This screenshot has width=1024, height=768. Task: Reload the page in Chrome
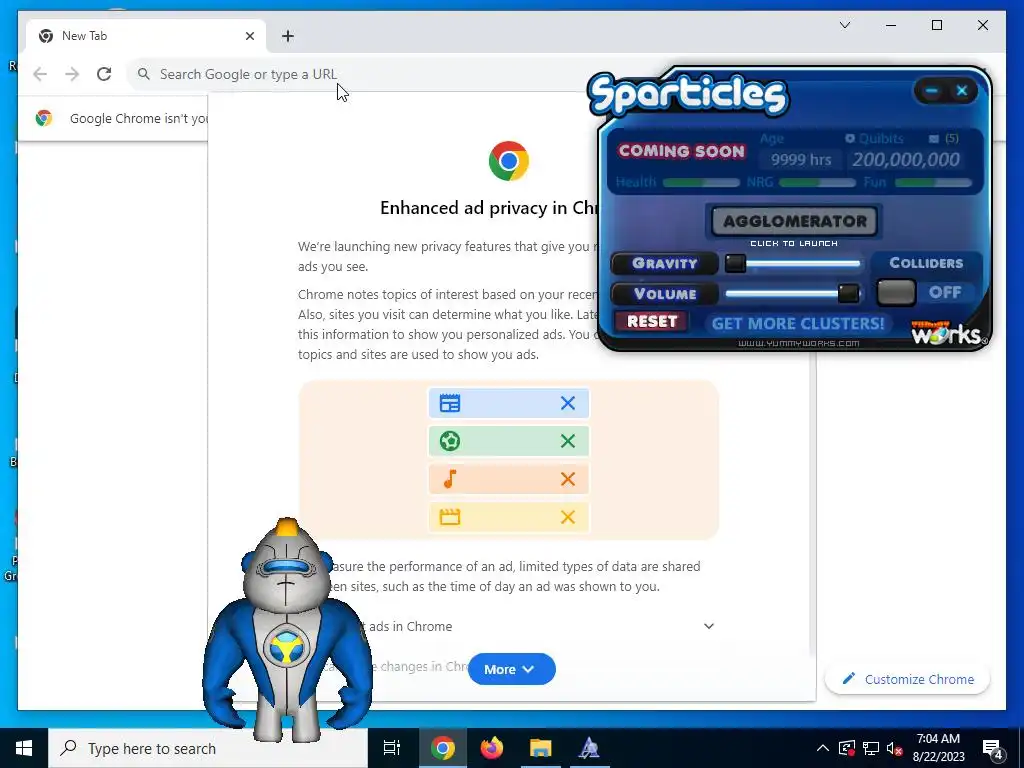[x=104, y=74]
